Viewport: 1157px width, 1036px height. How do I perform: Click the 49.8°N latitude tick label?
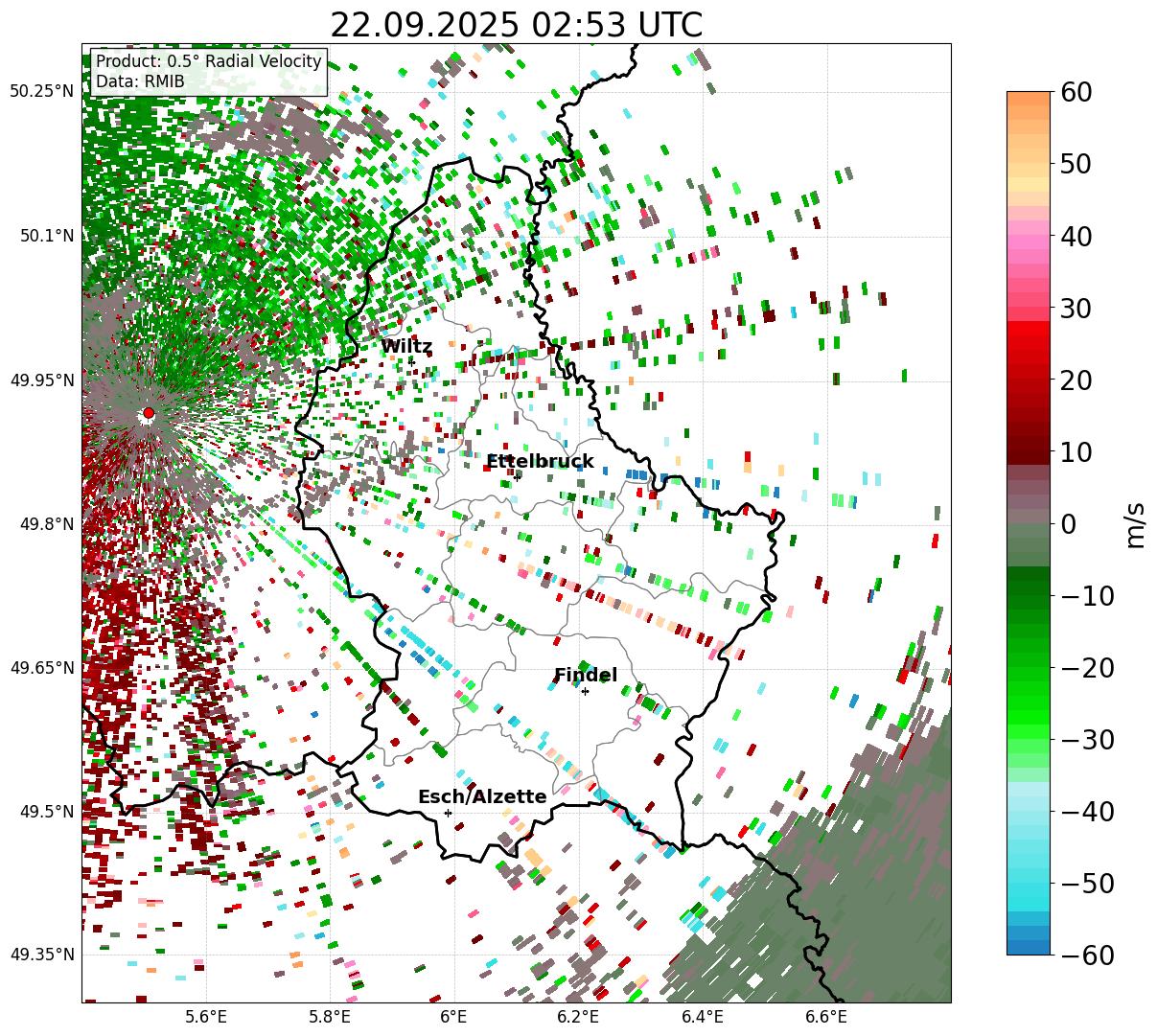pyautogui.click(x=46, y=524)
